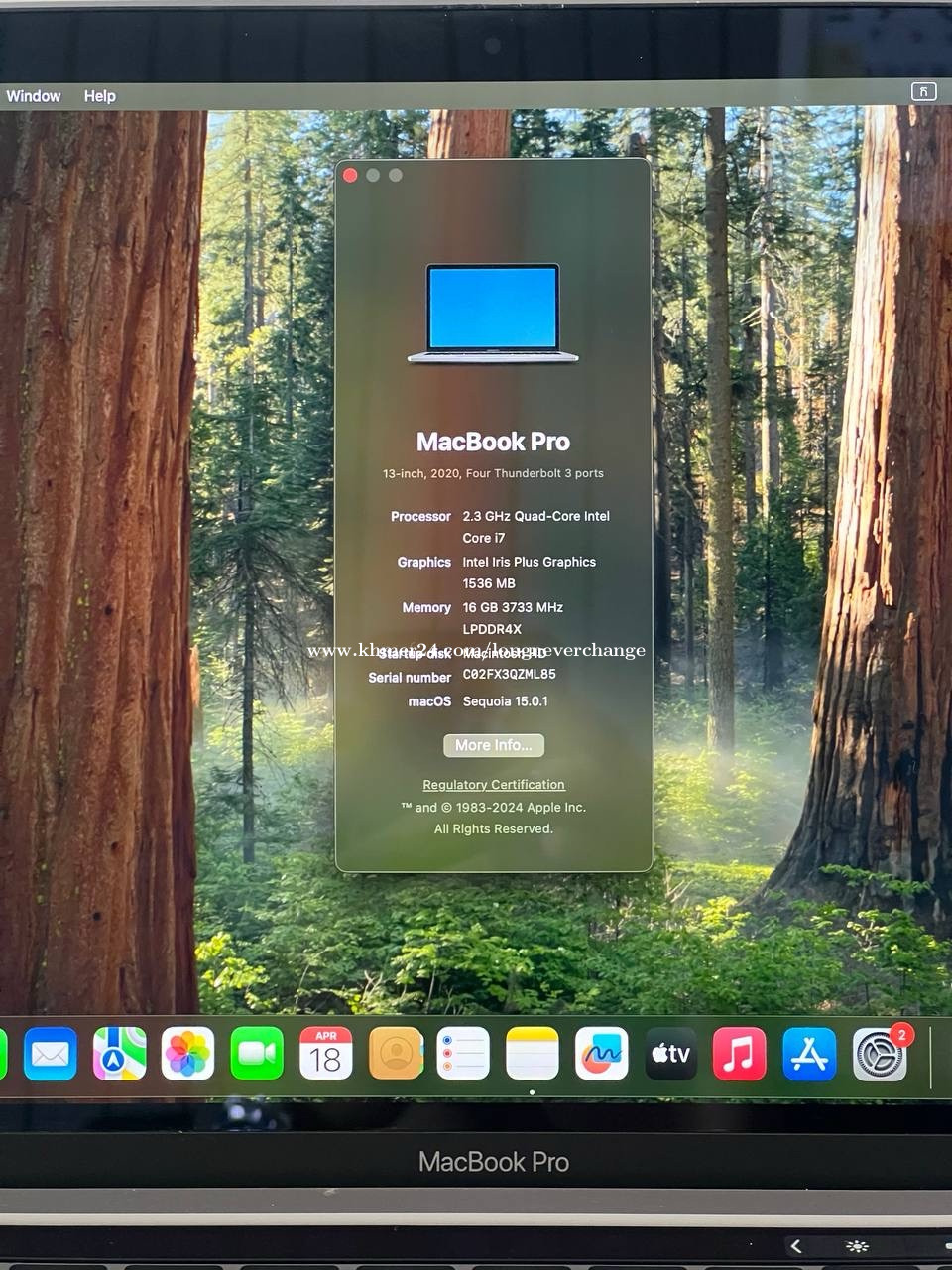Launch the Freeform app from the dock

(602, 1054)
